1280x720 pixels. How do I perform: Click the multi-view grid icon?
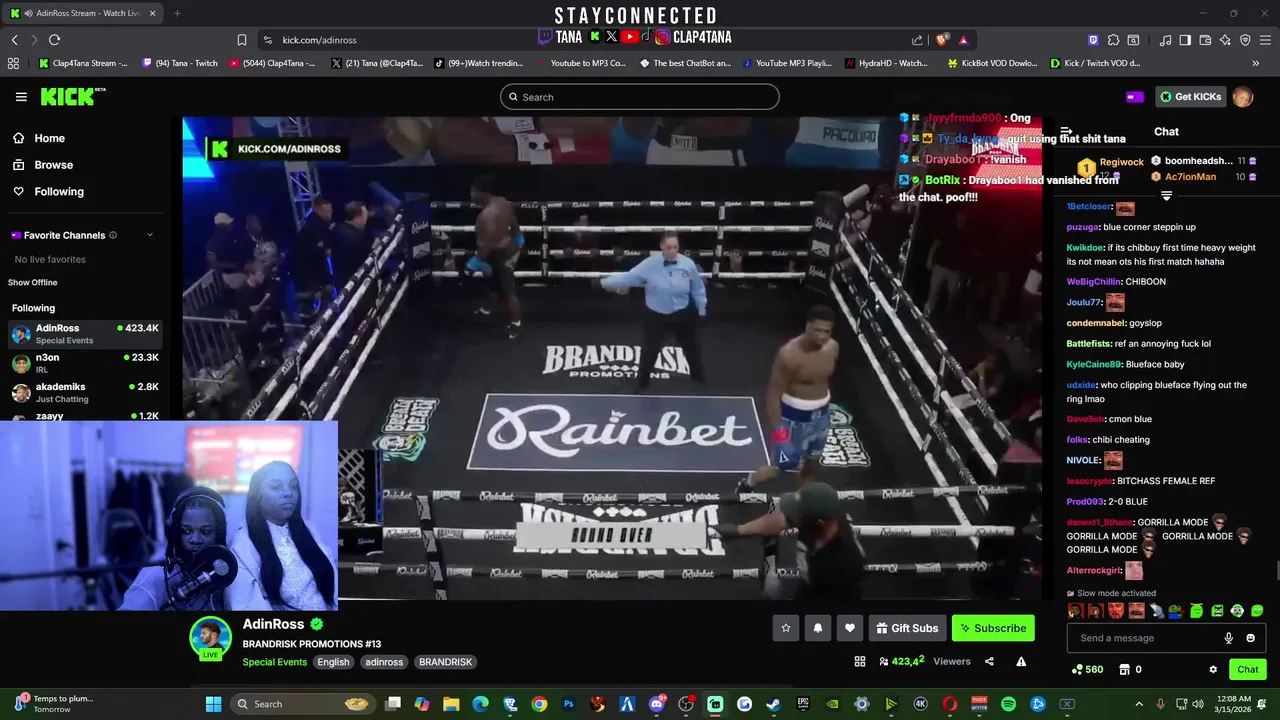(859, 661)
